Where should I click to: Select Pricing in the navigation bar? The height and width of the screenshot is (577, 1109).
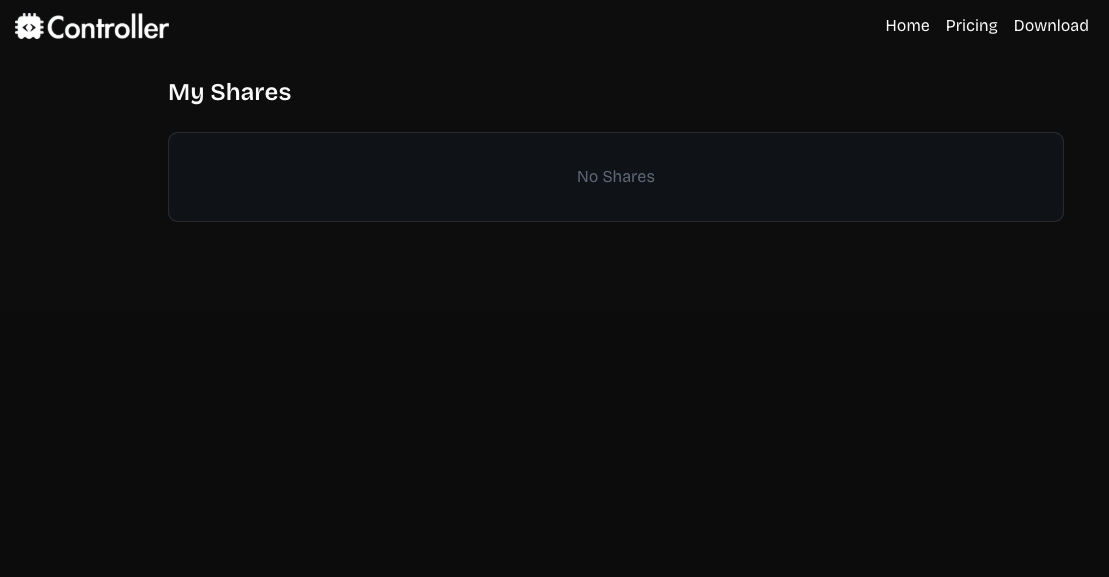(971, 26)
